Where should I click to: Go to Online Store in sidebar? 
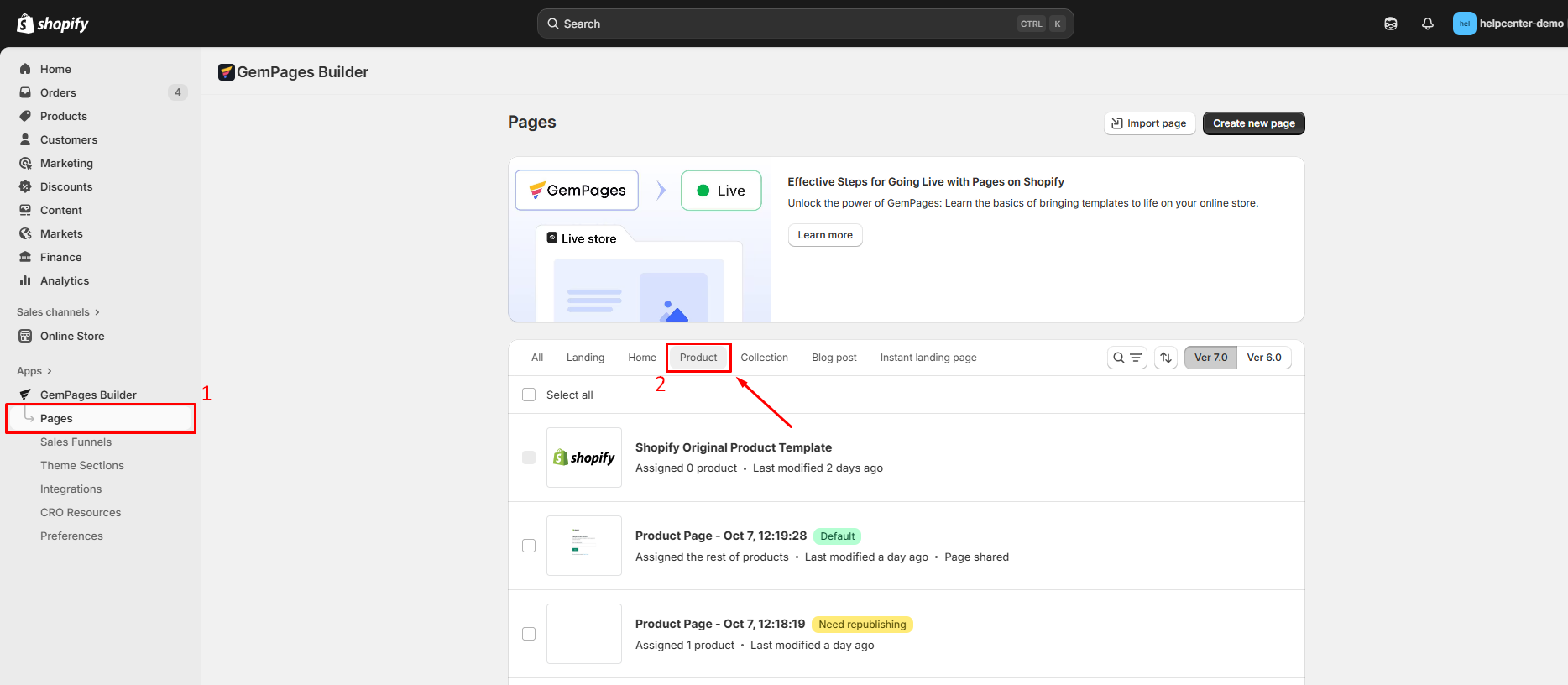72,336
